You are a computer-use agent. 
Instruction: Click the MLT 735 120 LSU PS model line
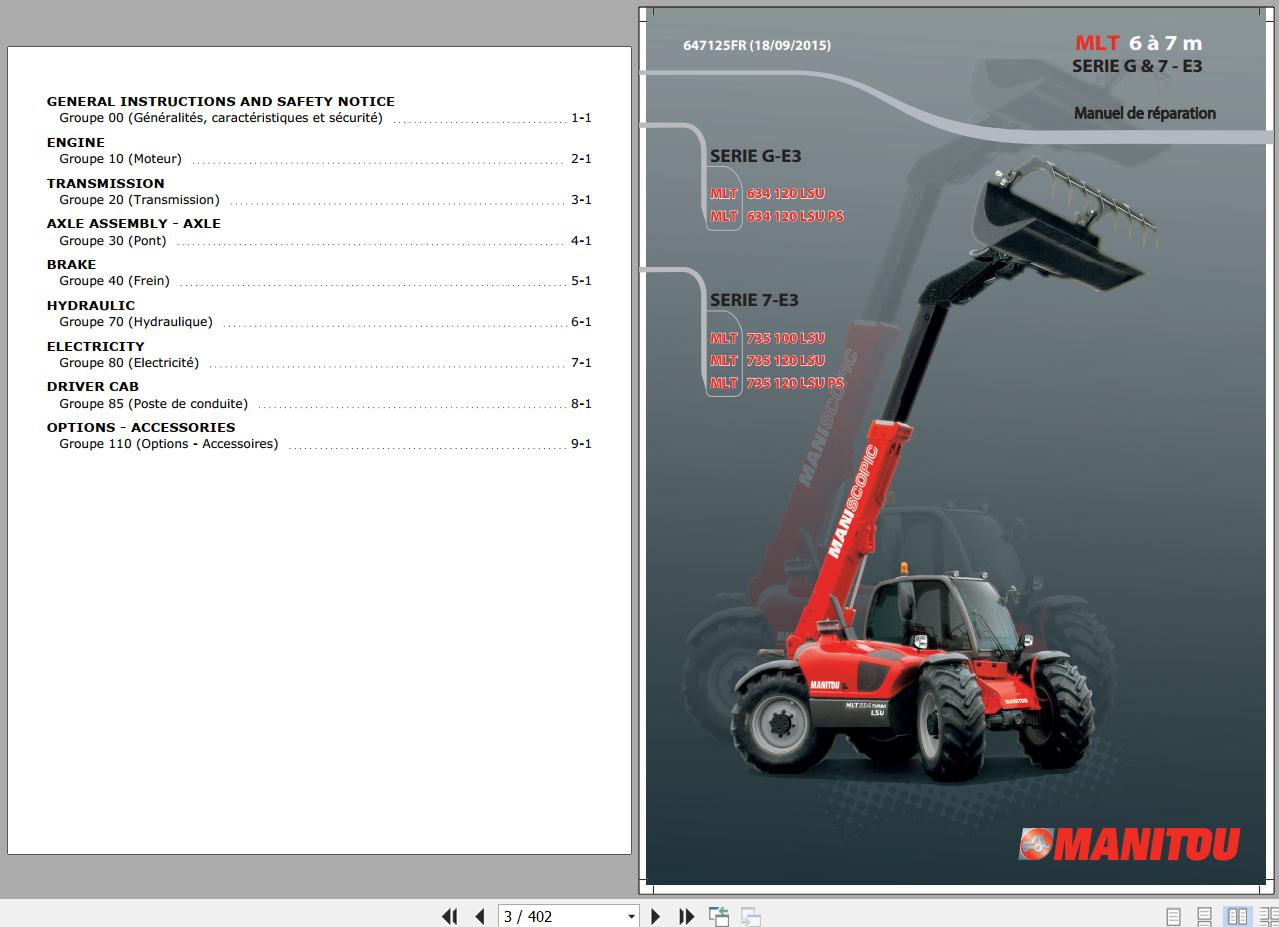777,383
